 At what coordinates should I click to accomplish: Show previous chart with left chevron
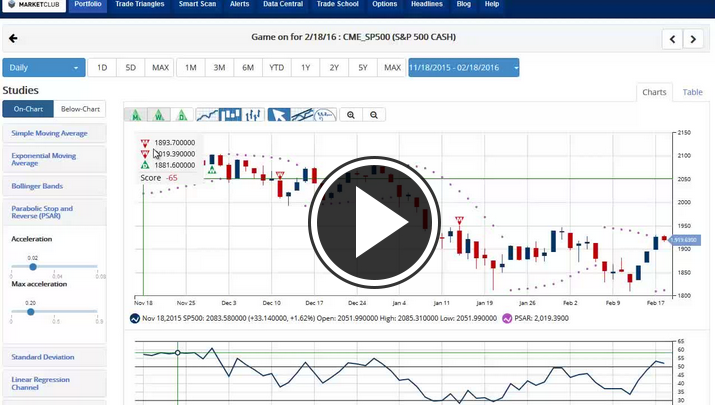(672, 39)
